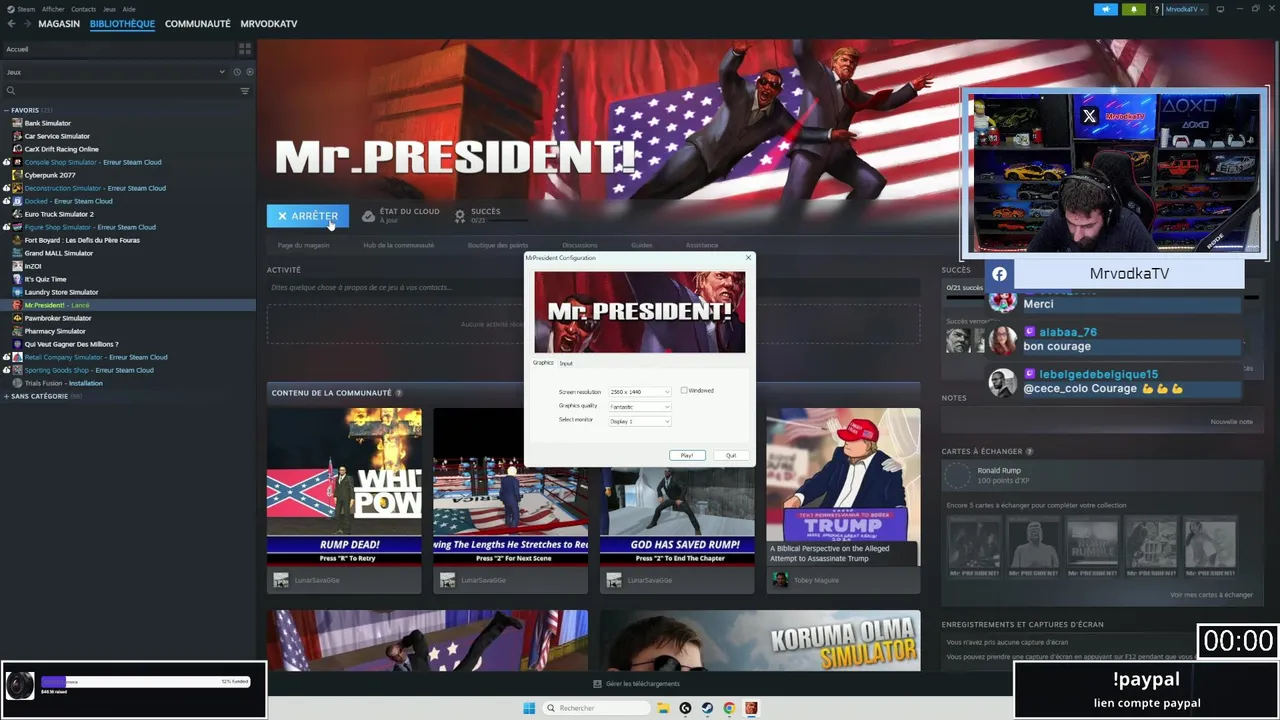Open the Steam menu
The height and width of the screenshot is (720, 1280).
(x=26, y=9)
